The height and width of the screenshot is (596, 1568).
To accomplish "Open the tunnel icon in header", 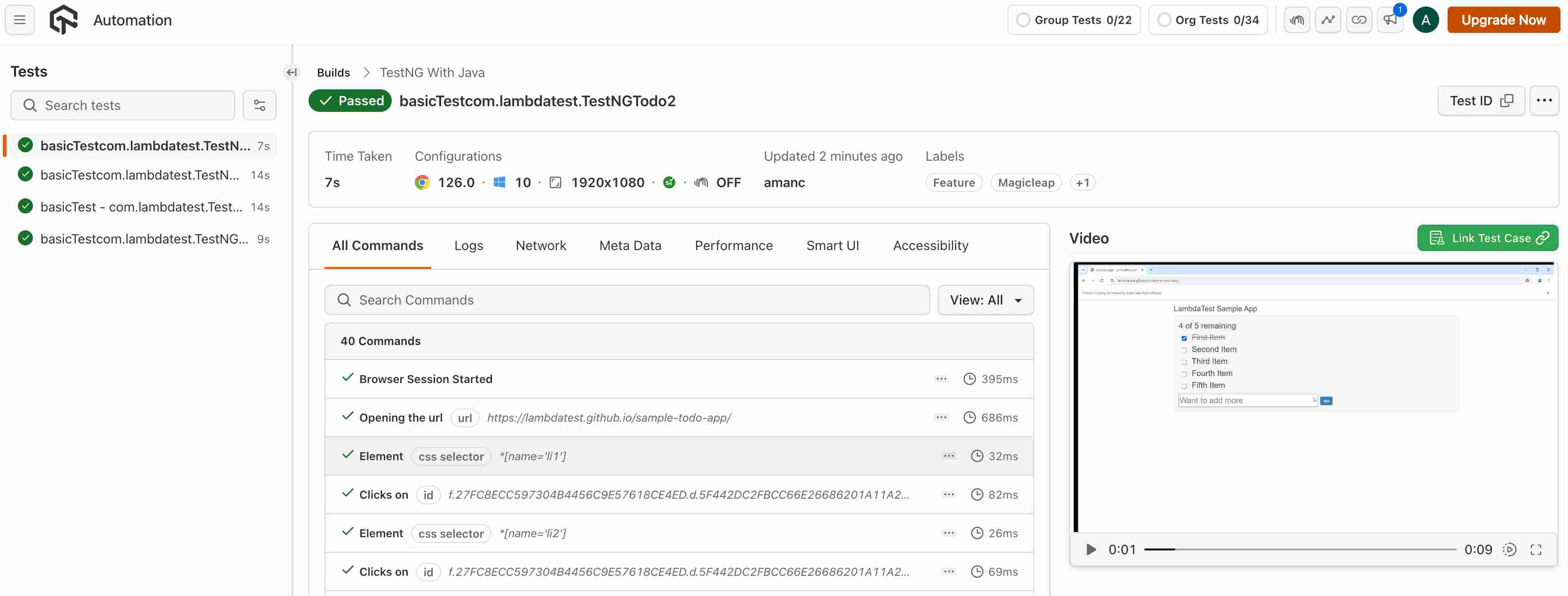I will click(1297, 20).
